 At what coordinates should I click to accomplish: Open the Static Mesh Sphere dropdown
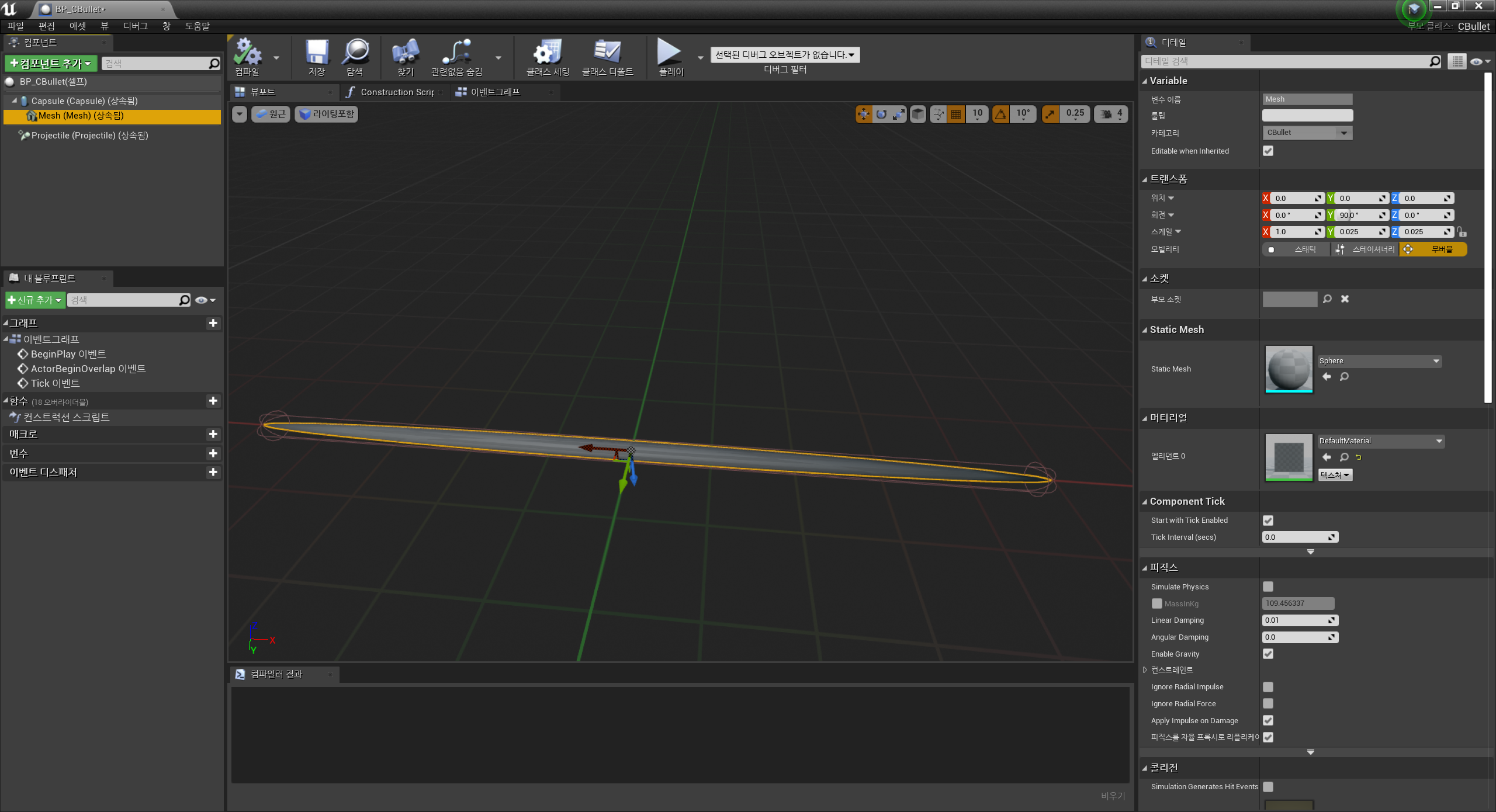click(x=1379, y=361)
